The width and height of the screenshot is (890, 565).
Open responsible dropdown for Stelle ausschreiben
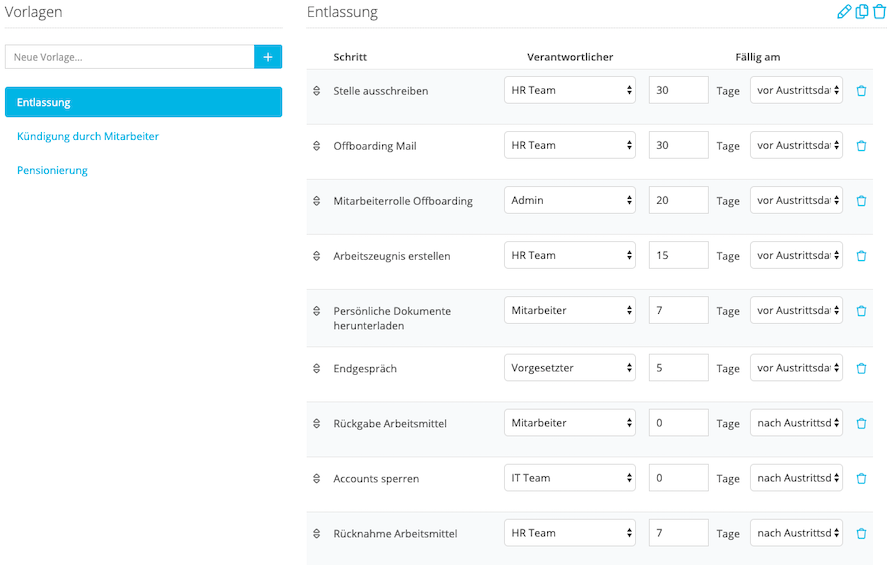tap(570, 90)
